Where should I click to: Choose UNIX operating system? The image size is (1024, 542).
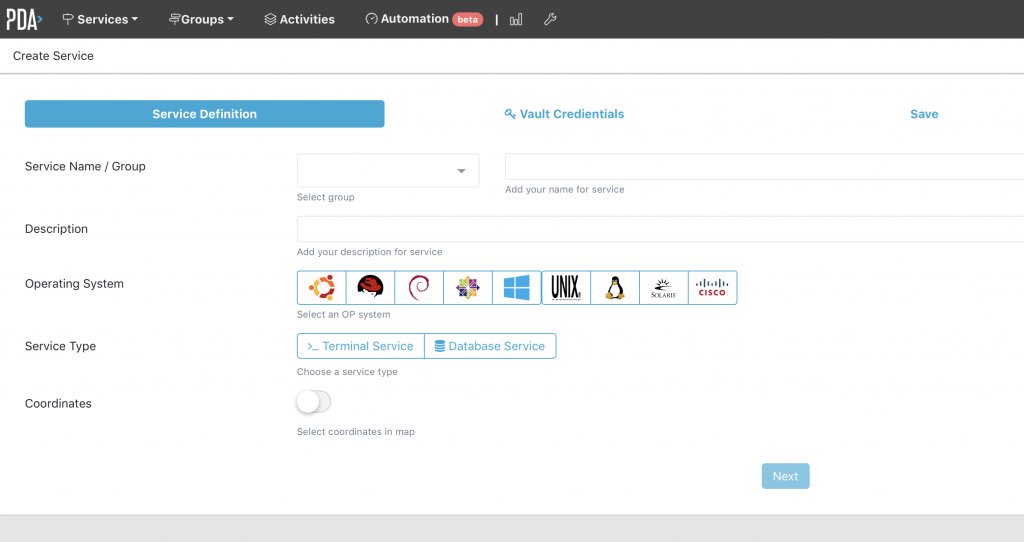tap(566, 287)
